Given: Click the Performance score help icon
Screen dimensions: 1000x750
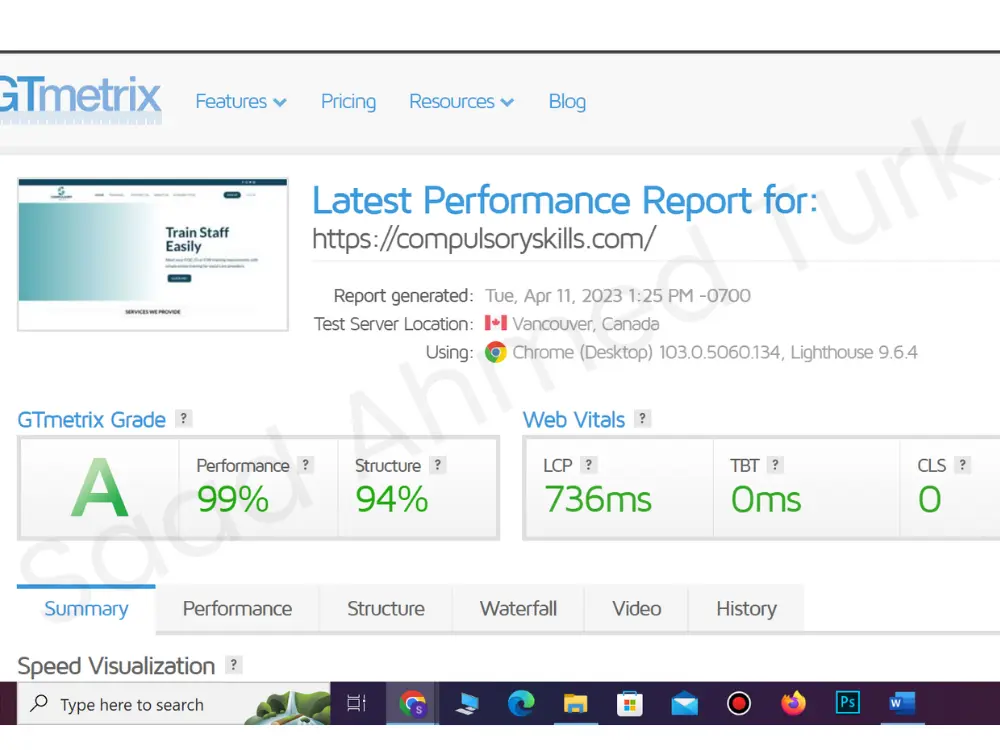Looking at the screenshot, I should point(306,465).
